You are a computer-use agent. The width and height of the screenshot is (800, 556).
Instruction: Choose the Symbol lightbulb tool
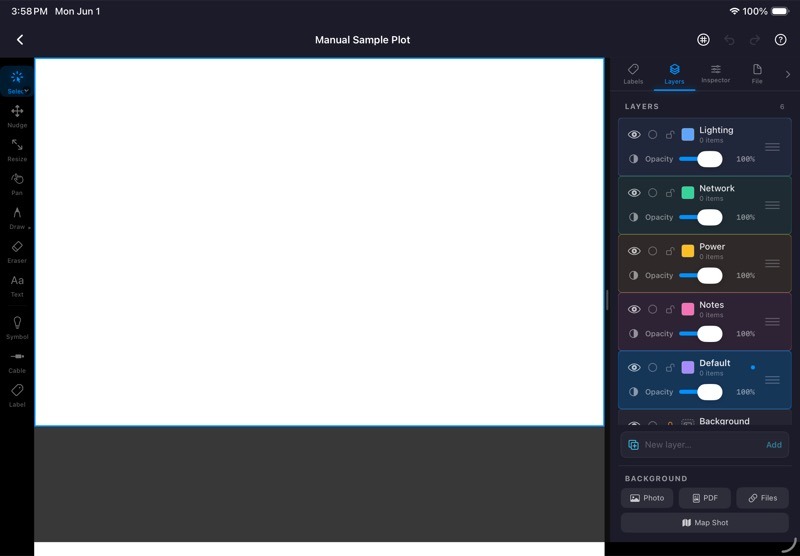click(x=17, y=328)
